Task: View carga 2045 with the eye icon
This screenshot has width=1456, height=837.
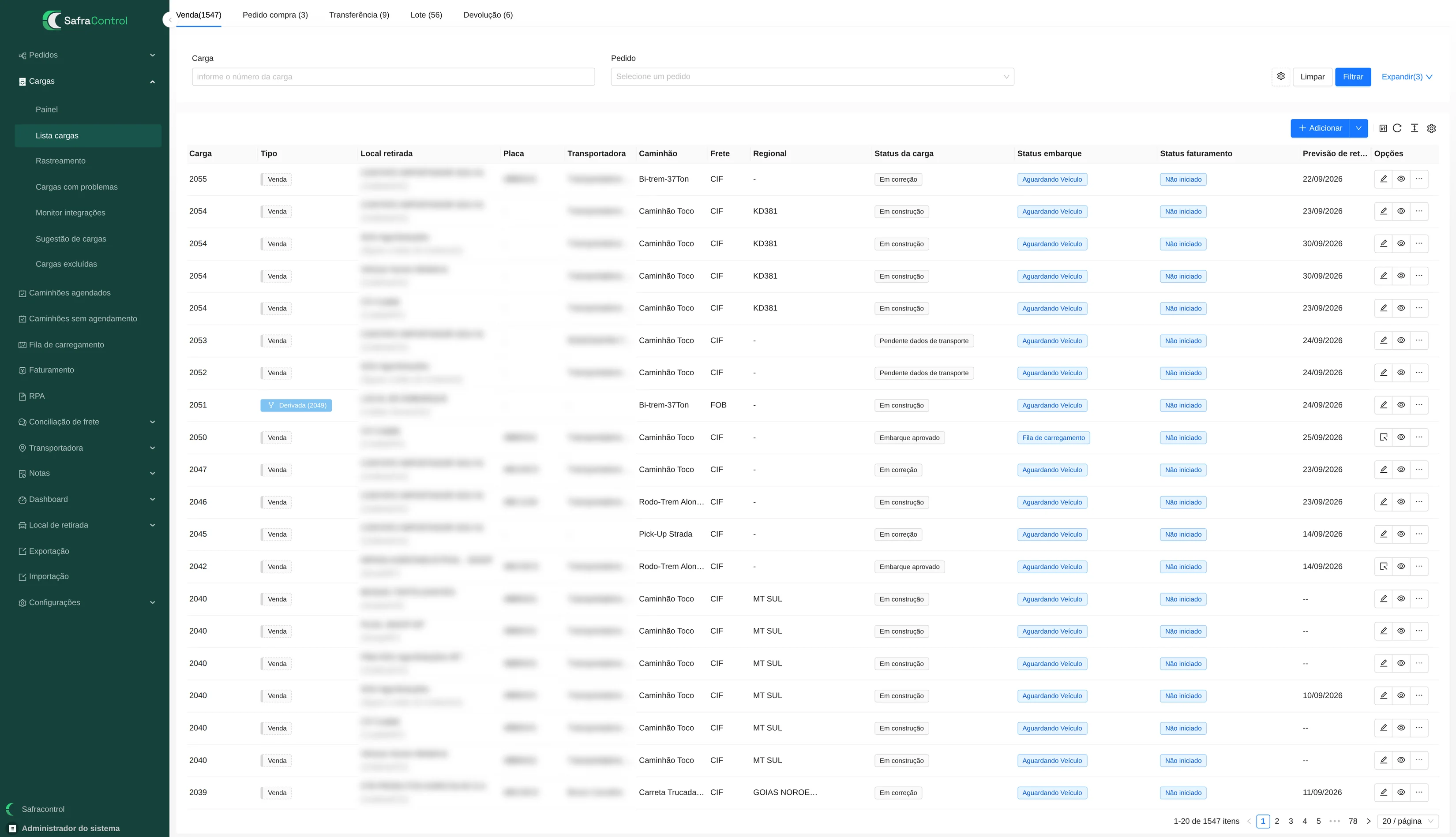Action: (1401, 534)
